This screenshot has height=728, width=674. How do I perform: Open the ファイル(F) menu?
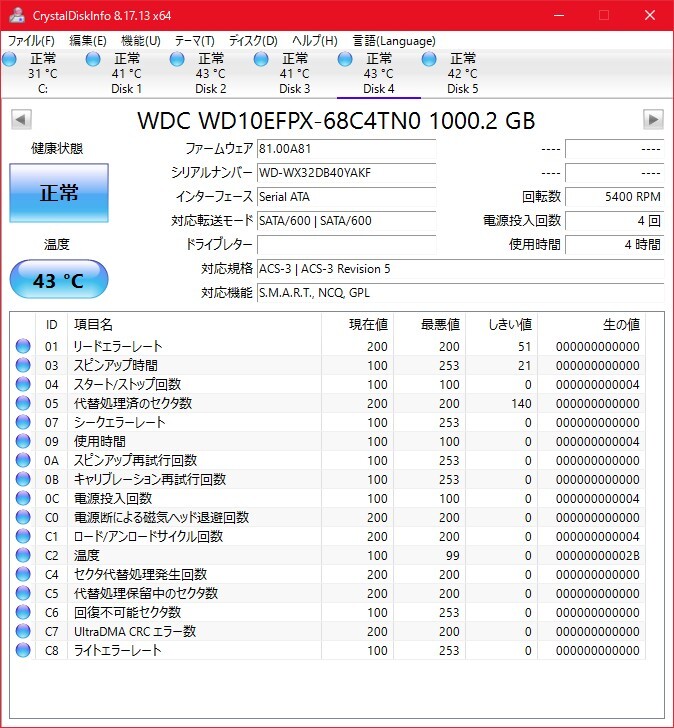click(31, 41)
